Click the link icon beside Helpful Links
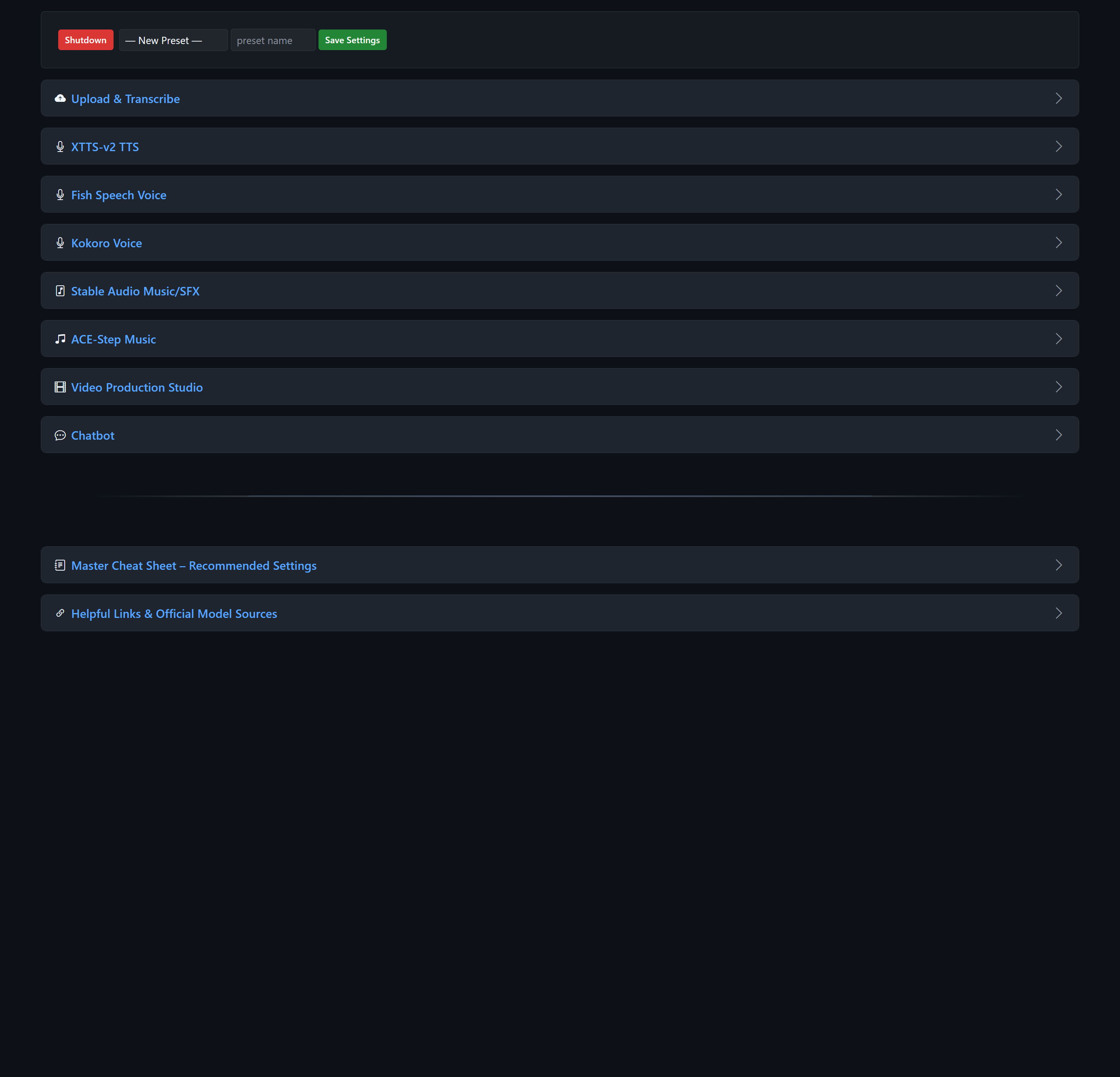This screenshot has height=1077, width=1120. click(60, 613)
